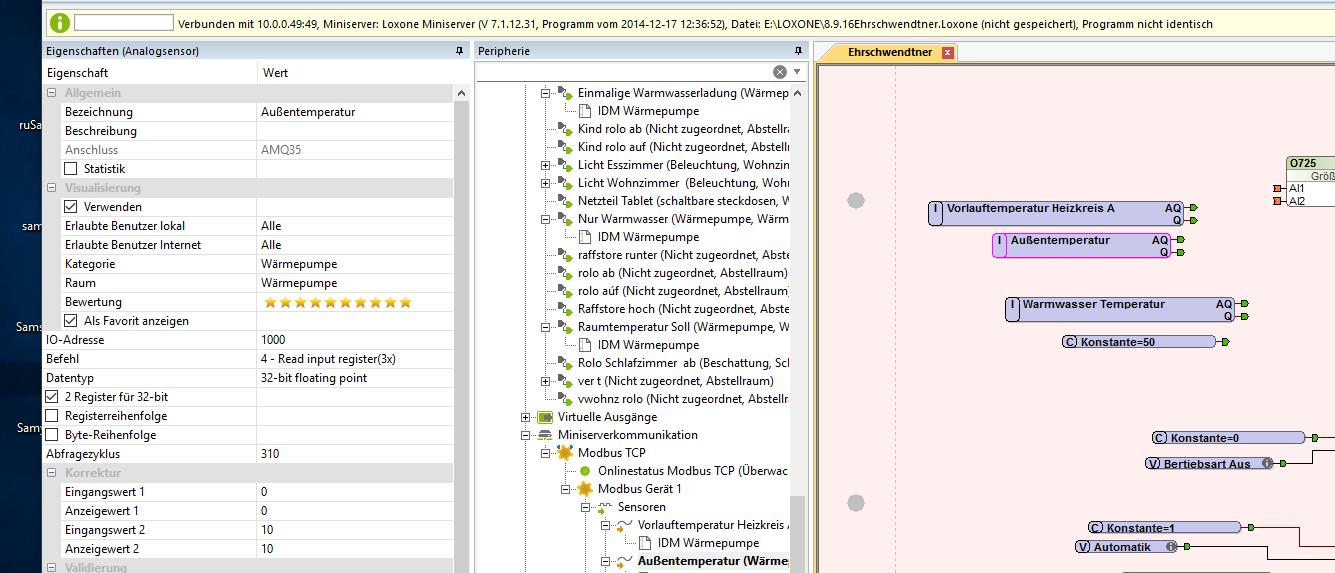
Task: Click info icon on Bertiebsart Aus block
Action: coord(1267,464)
